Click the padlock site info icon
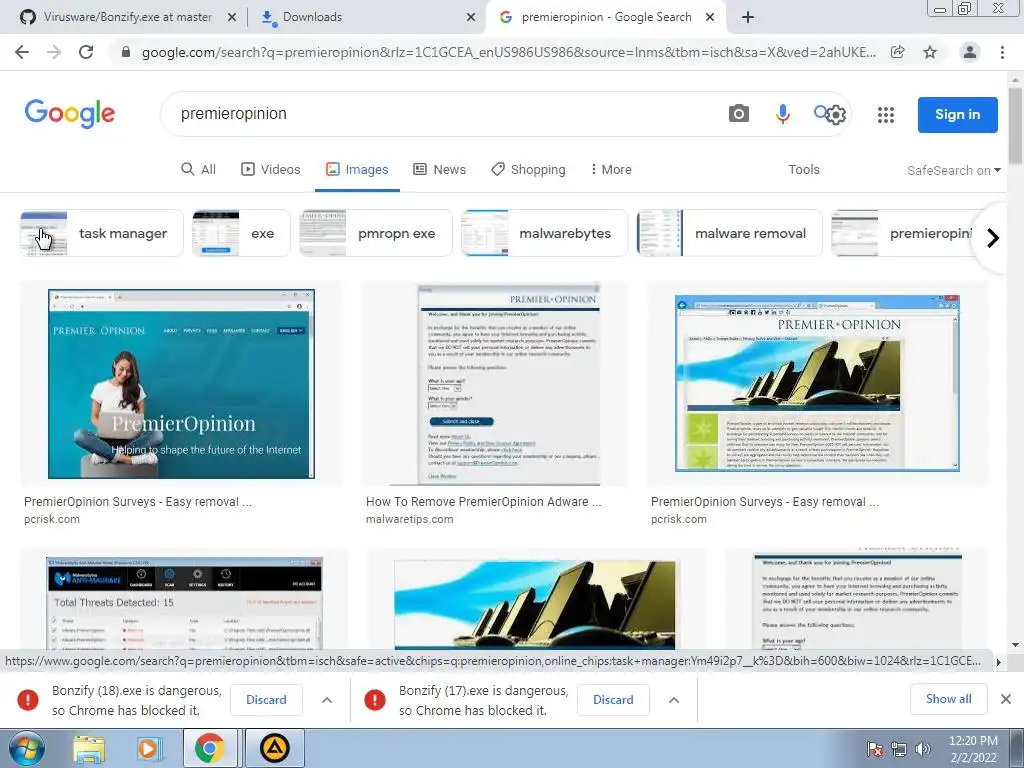1024x768 pixels. (126, 52)
